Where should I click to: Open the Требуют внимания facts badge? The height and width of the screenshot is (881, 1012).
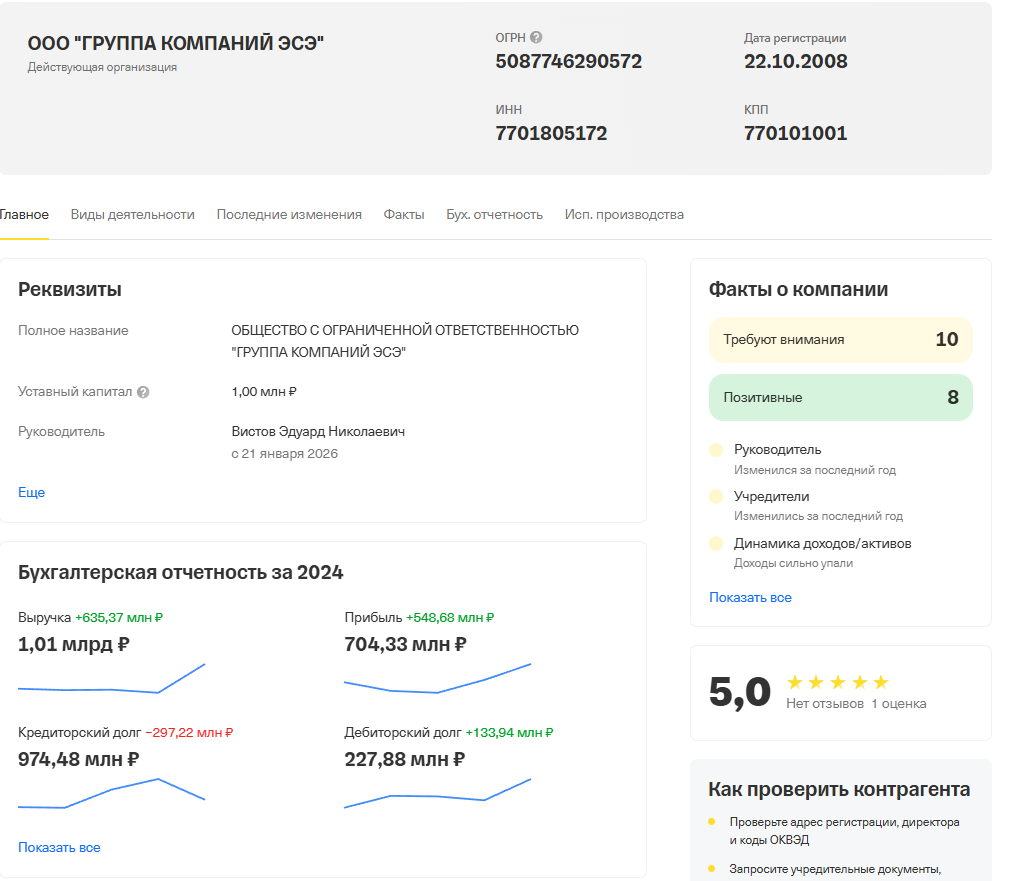(x=840, y=340)
